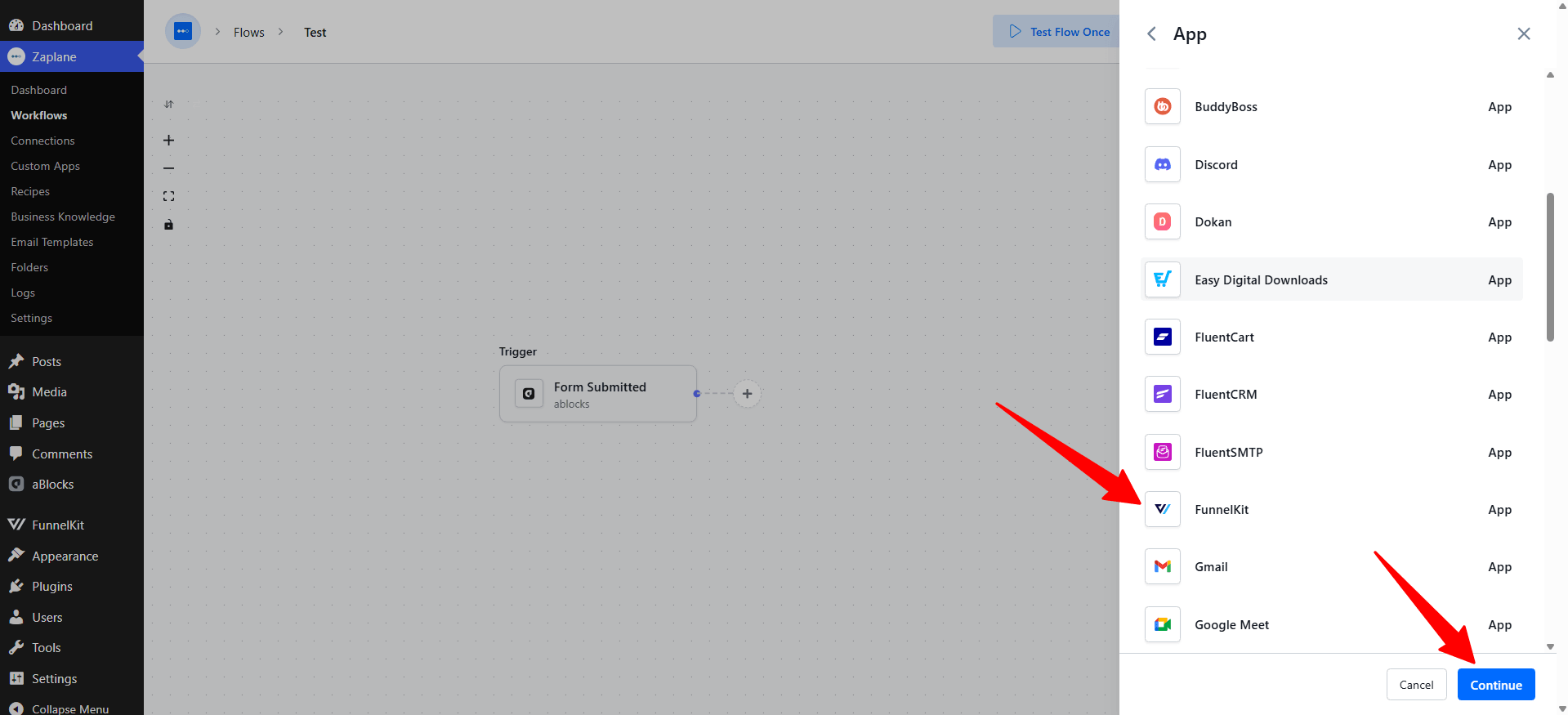The image size is (1568, 715).
Task: Click the Cancel button
Action: click(1416, 685)
